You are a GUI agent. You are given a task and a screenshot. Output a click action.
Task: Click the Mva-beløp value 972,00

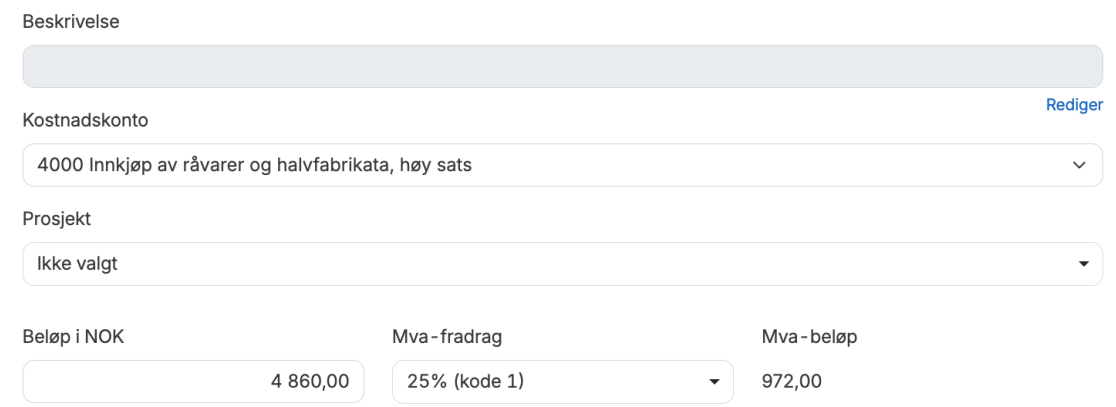[792, 381]
